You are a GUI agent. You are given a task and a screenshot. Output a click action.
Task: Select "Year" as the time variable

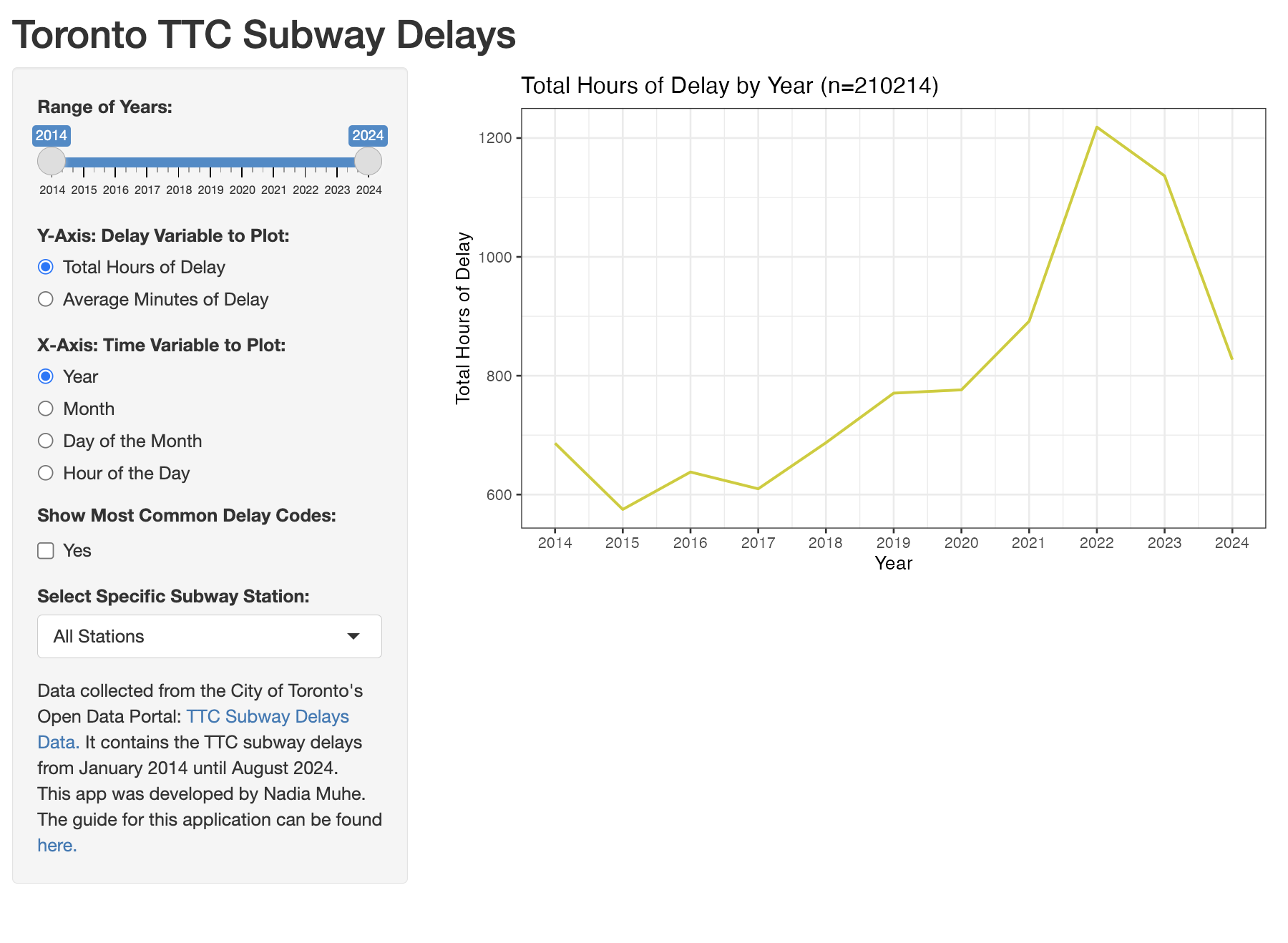coord(46,376)
